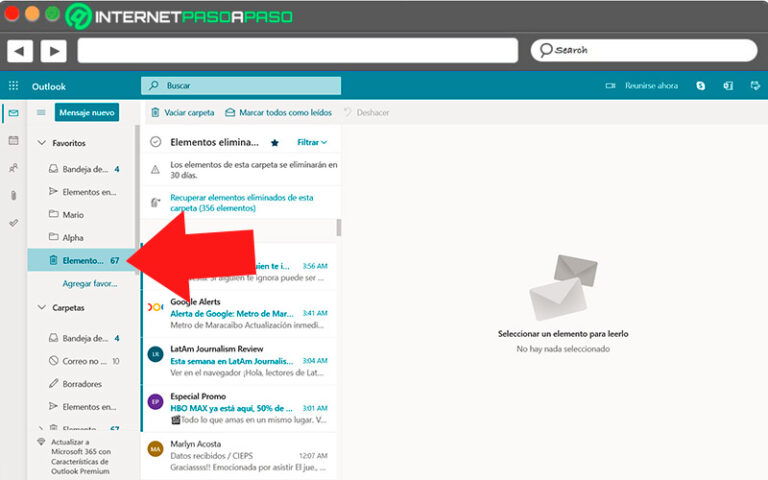Screen dimensions: 768x480
Task: Open the Calendar icon in left rail
Action: [x=13, y=140]
